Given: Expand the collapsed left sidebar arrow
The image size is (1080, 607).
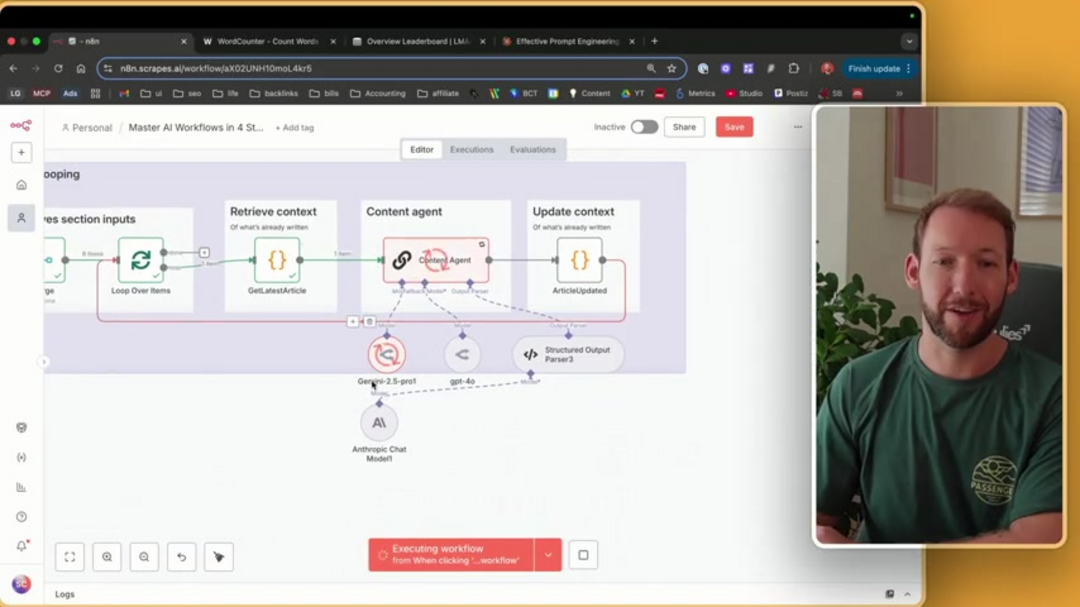Looking at the screenshot, I should click(x=43, y=362).
